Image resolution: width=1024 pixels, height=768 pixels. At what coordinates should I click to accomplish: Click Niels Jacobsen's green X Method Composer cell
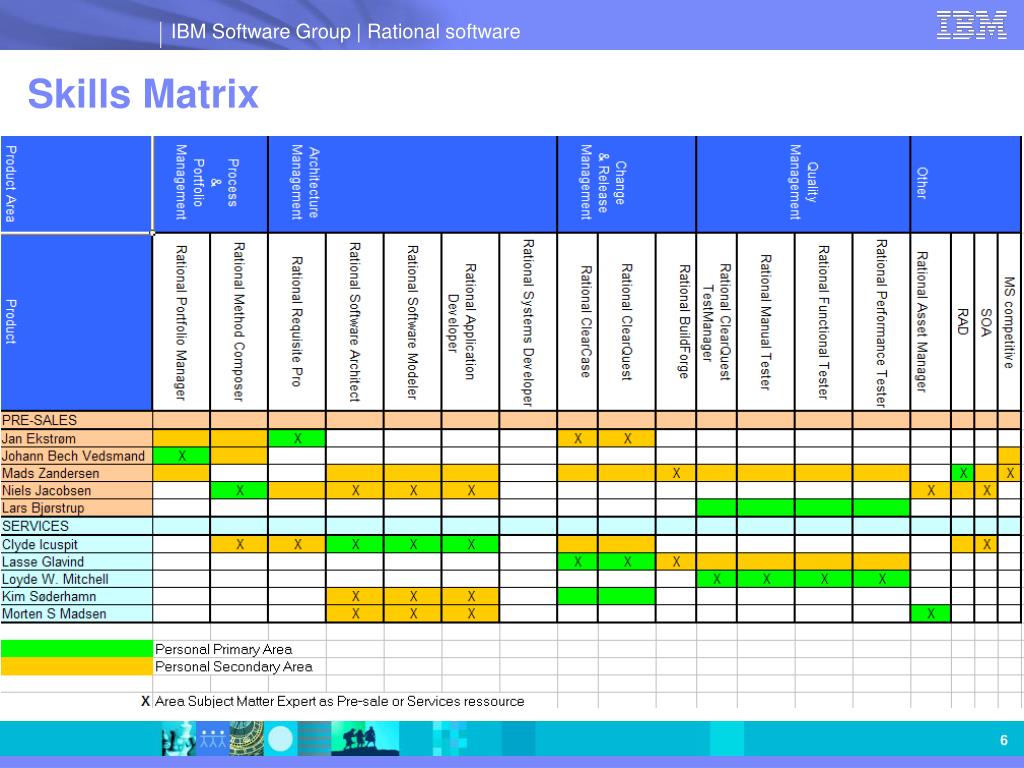239,490
